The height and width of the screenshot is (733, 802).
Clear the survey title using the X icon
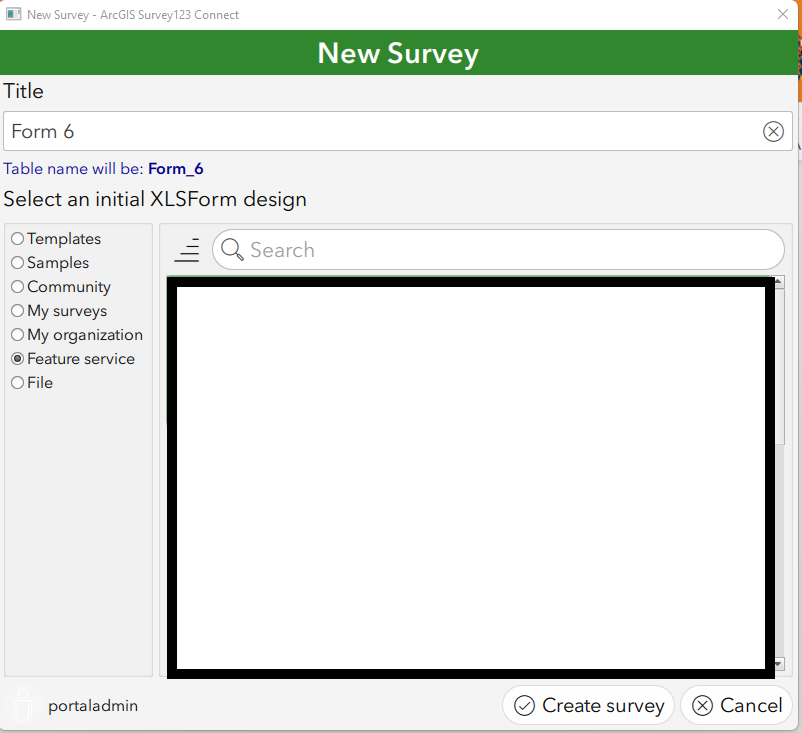pos(773,131)
